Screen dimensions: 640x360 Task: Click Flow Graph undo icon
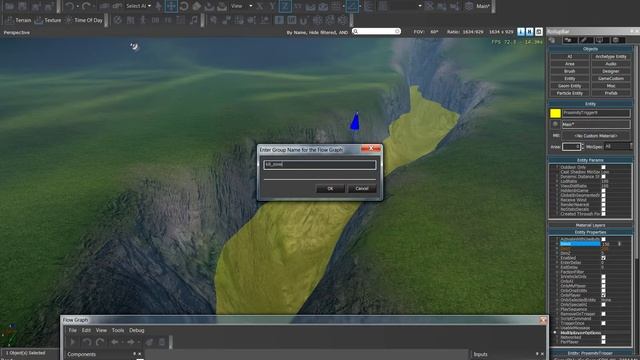(x=87, y=342)
